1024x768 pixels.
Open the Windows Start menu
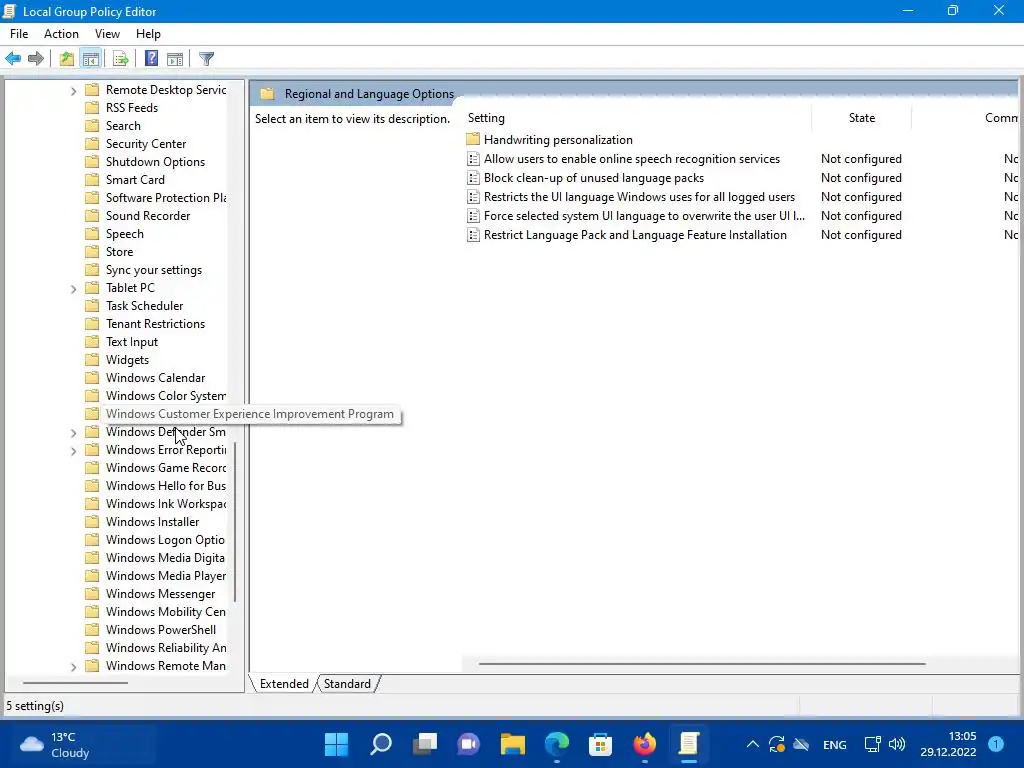click(336, 744)
